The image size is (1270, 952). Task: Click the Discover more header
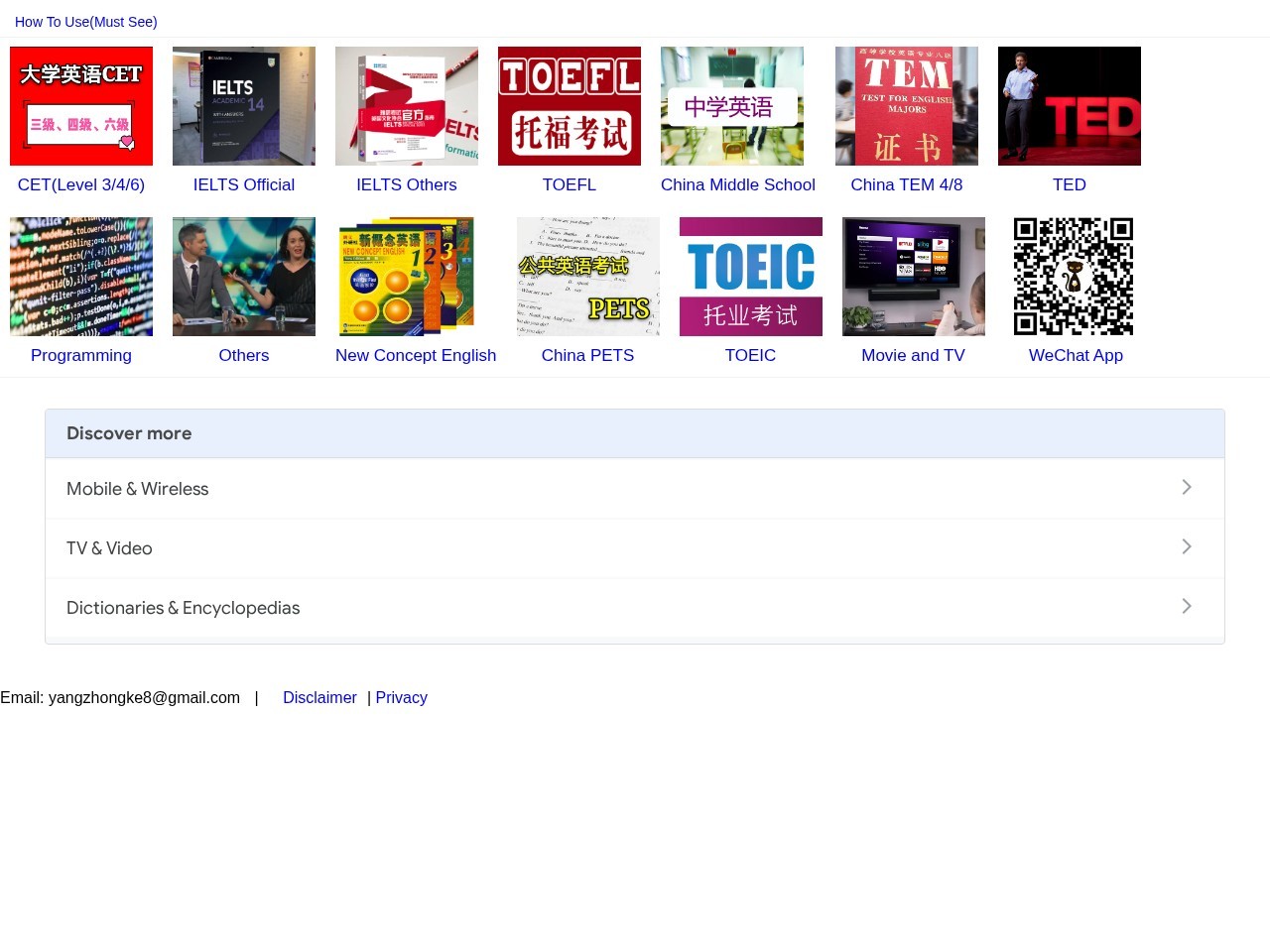(635, 433)
